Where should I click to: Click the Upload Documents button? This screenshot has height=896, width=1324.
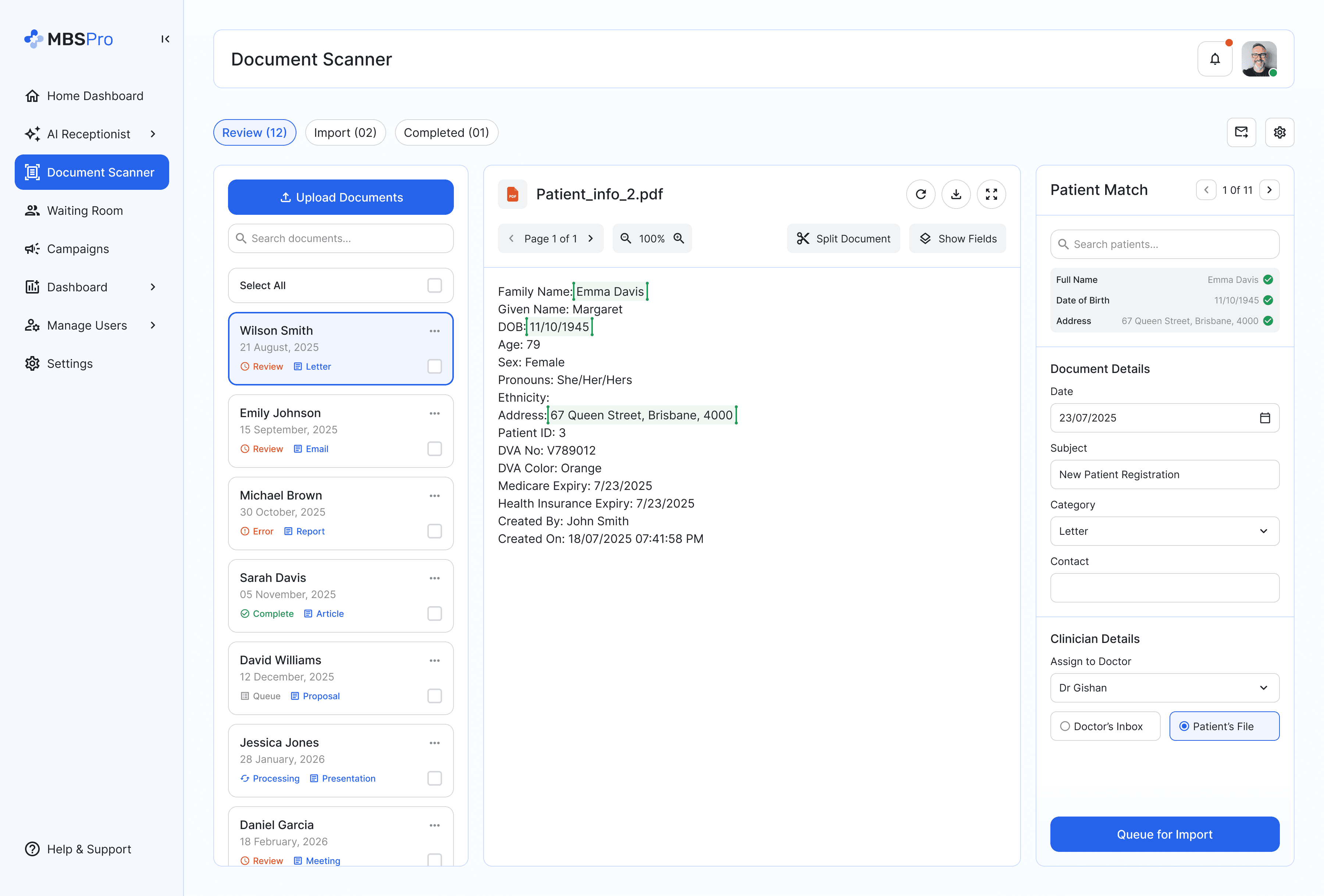pyautogui.click(x=340, y=197)
